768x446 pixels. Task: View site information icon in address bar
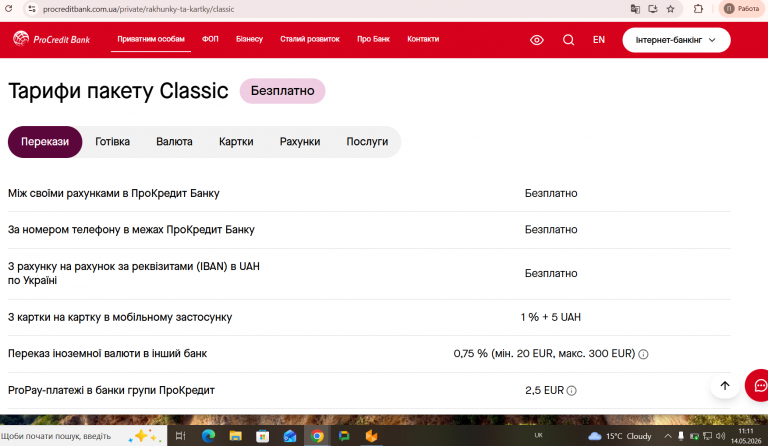point(32,9)
